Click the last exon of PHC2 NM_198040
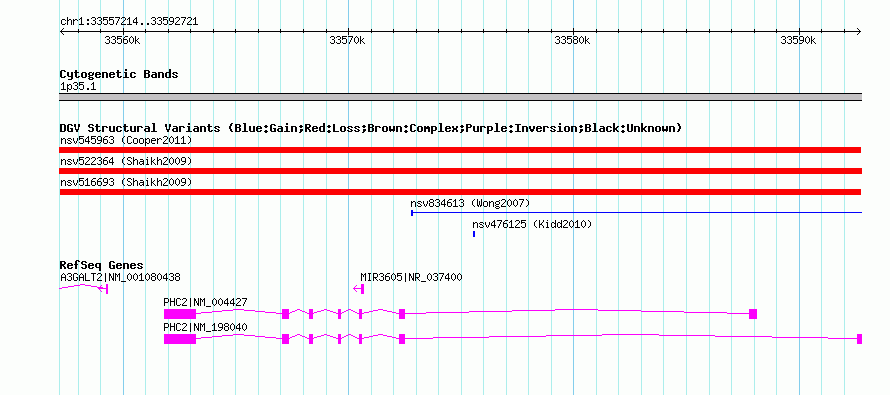The height and width of the screenshot is (395, 890). [859, 339]
